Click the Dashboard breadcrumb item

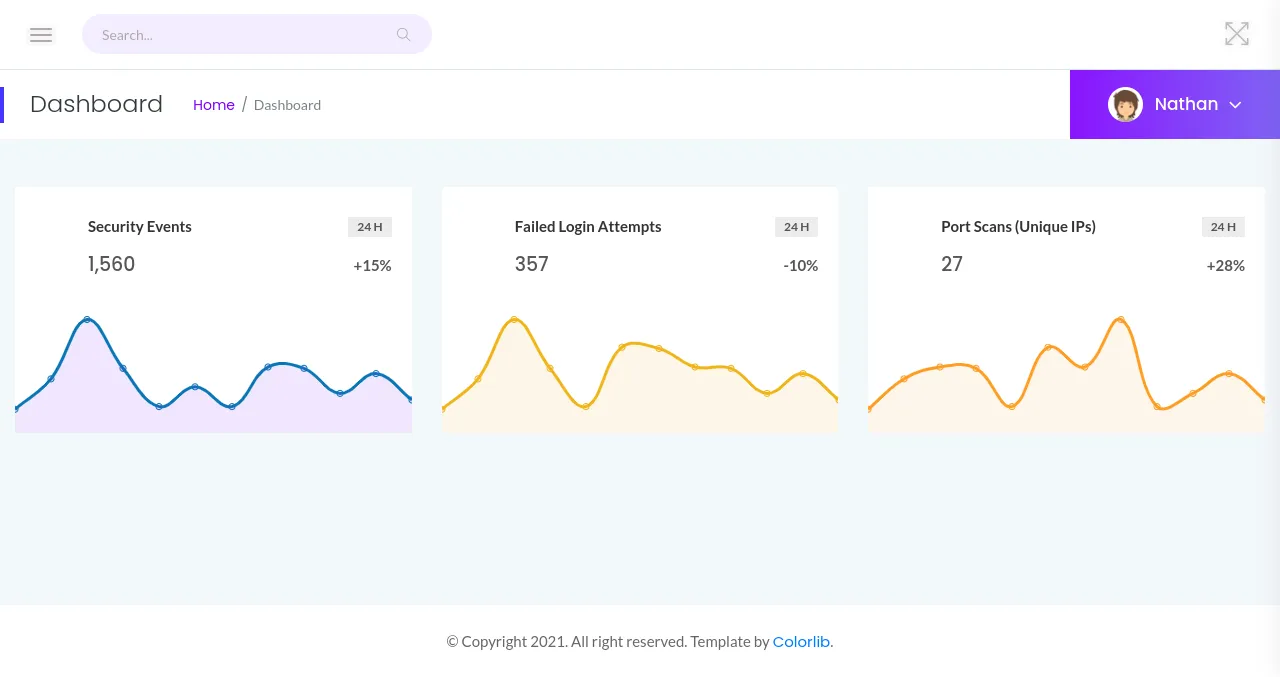287,105
